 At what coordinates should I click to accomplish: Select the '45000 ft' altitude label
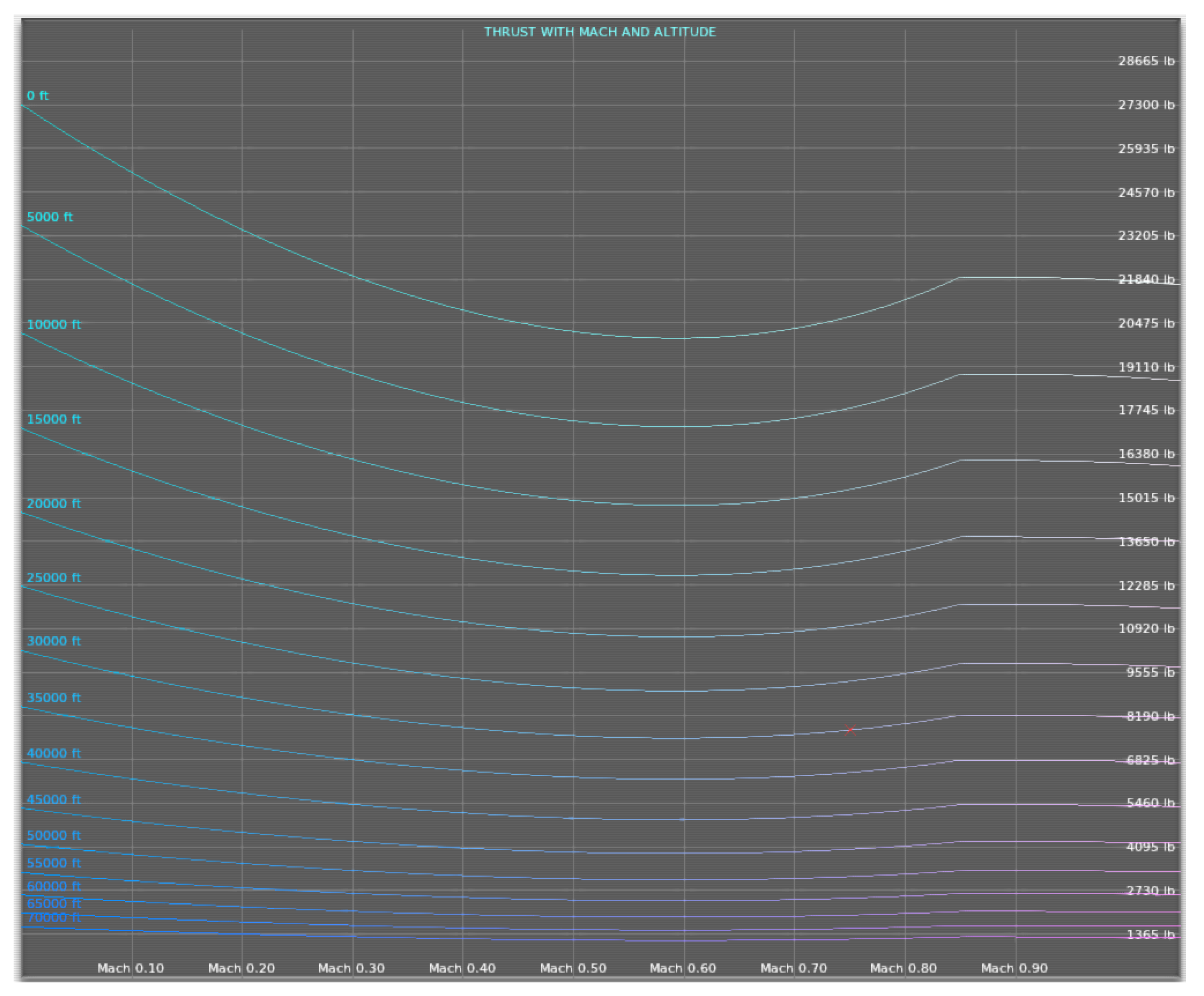pos(53,799)
